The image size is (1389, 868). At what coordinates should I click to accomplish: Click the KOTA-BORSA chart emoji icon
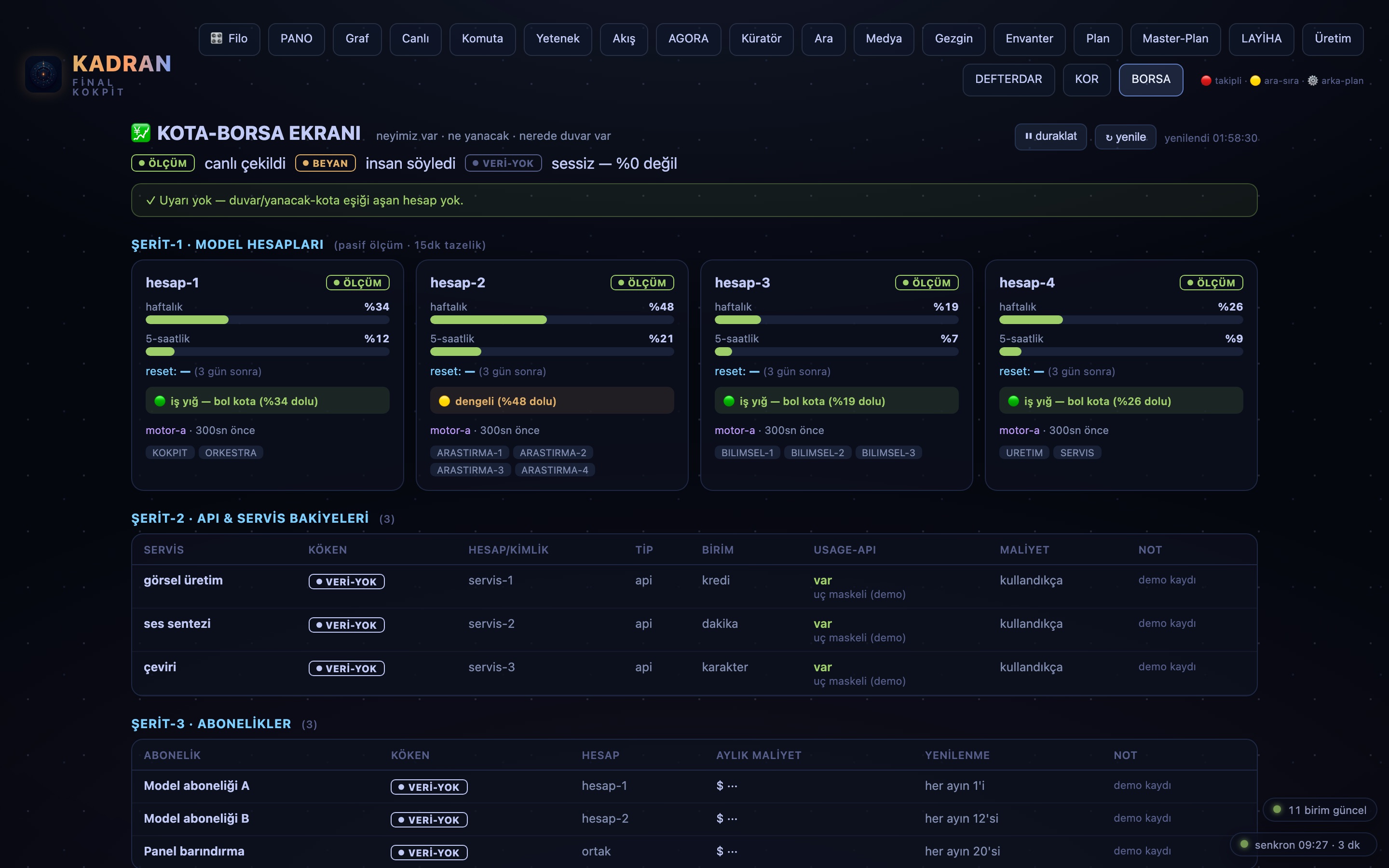[x=141, y=133]
